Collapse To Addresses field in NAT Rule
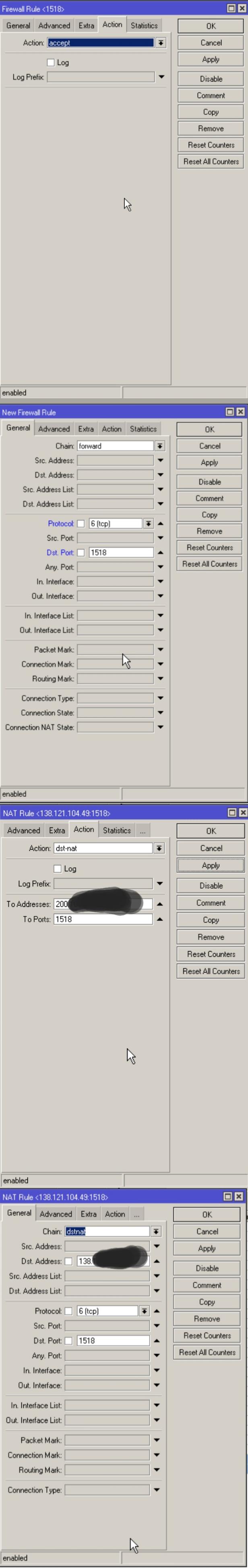248x1568 pixels. pyautogui.click(x=160, y=904)
